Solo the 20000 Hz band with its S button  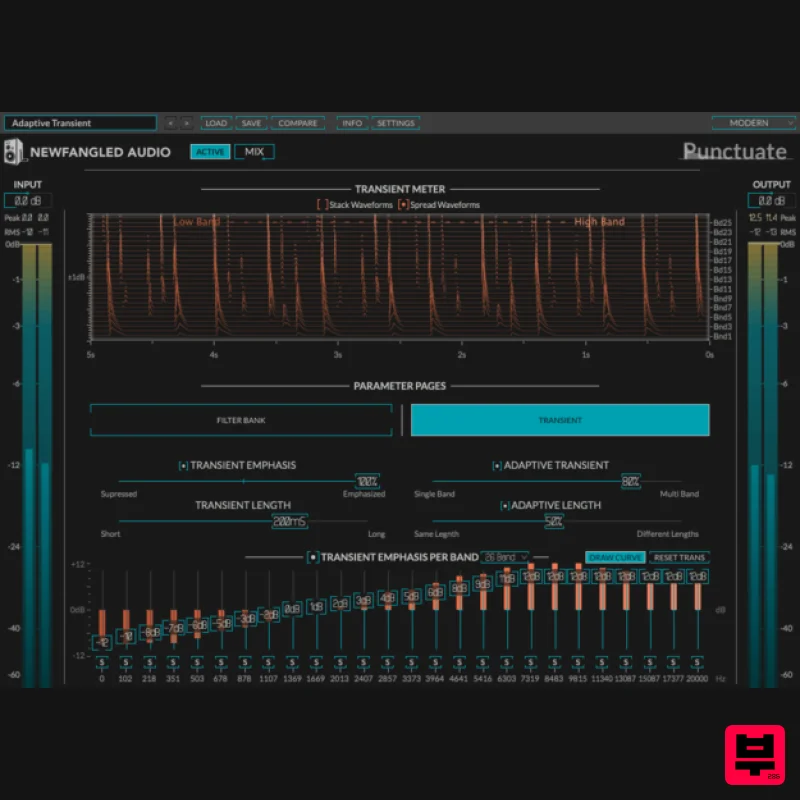[x=696, y=662]
